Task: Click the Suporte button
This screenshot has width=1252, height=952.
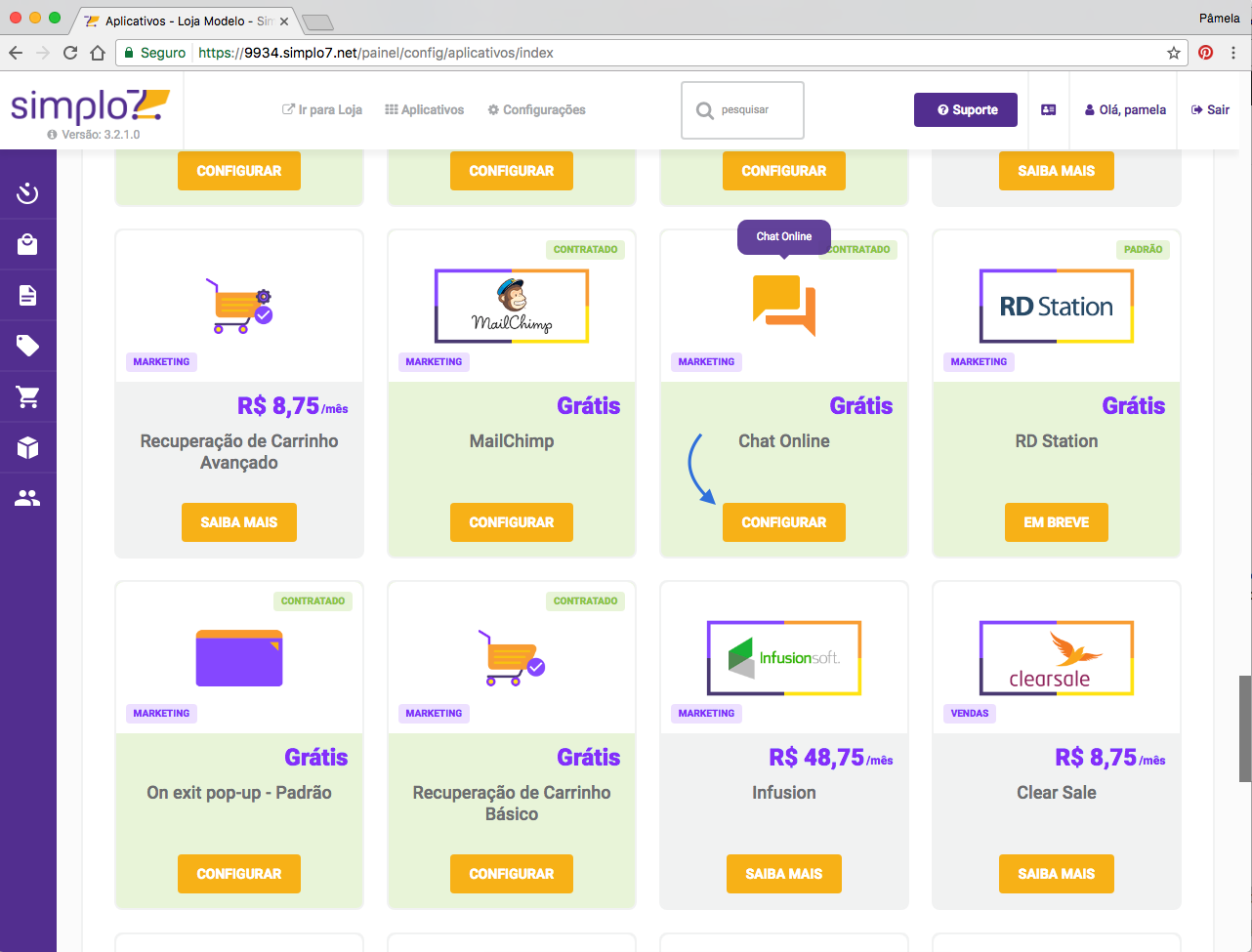Action: tap(966, 109)
